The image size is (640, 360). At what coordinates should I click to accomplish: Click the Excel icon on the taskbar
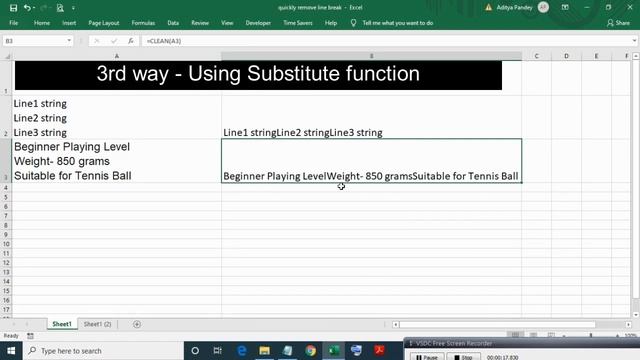(x=334, y=351)
